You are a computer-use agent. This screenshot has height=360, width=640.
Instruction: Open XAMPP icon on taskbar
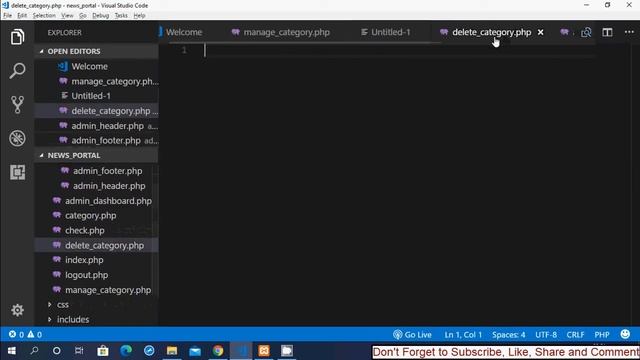tap(264, 351)
